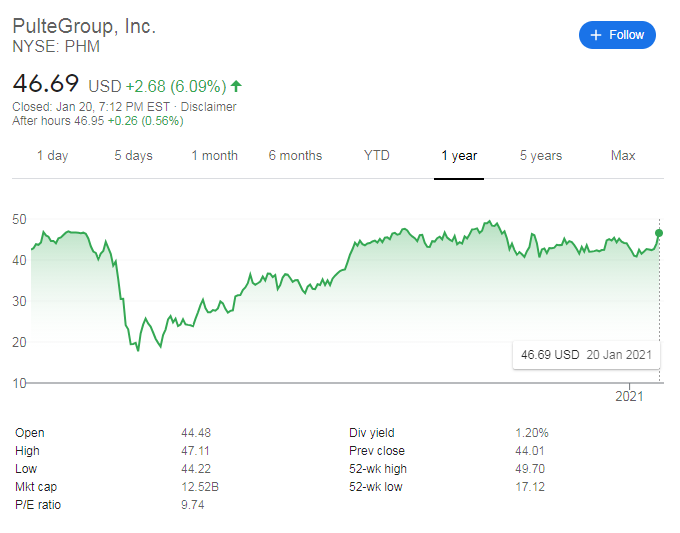Click the blue Follow button

(x=617, y=35)
